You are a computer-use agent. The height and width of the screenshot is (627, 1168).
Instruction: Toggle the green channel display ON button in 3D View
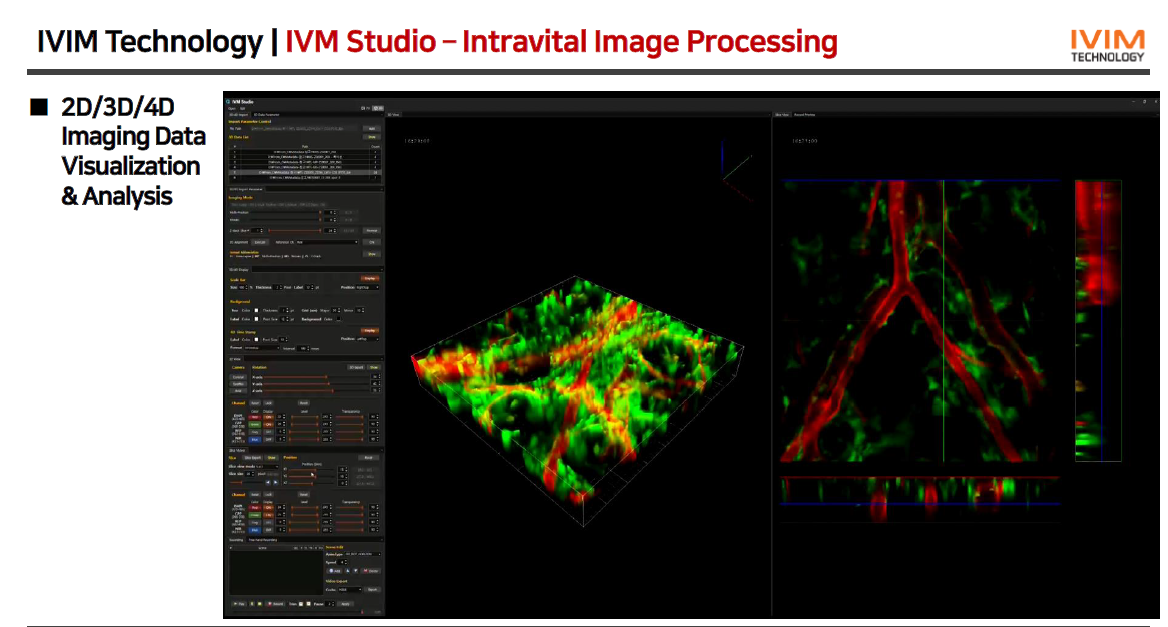pyautogui.click(x=269, y=424)
